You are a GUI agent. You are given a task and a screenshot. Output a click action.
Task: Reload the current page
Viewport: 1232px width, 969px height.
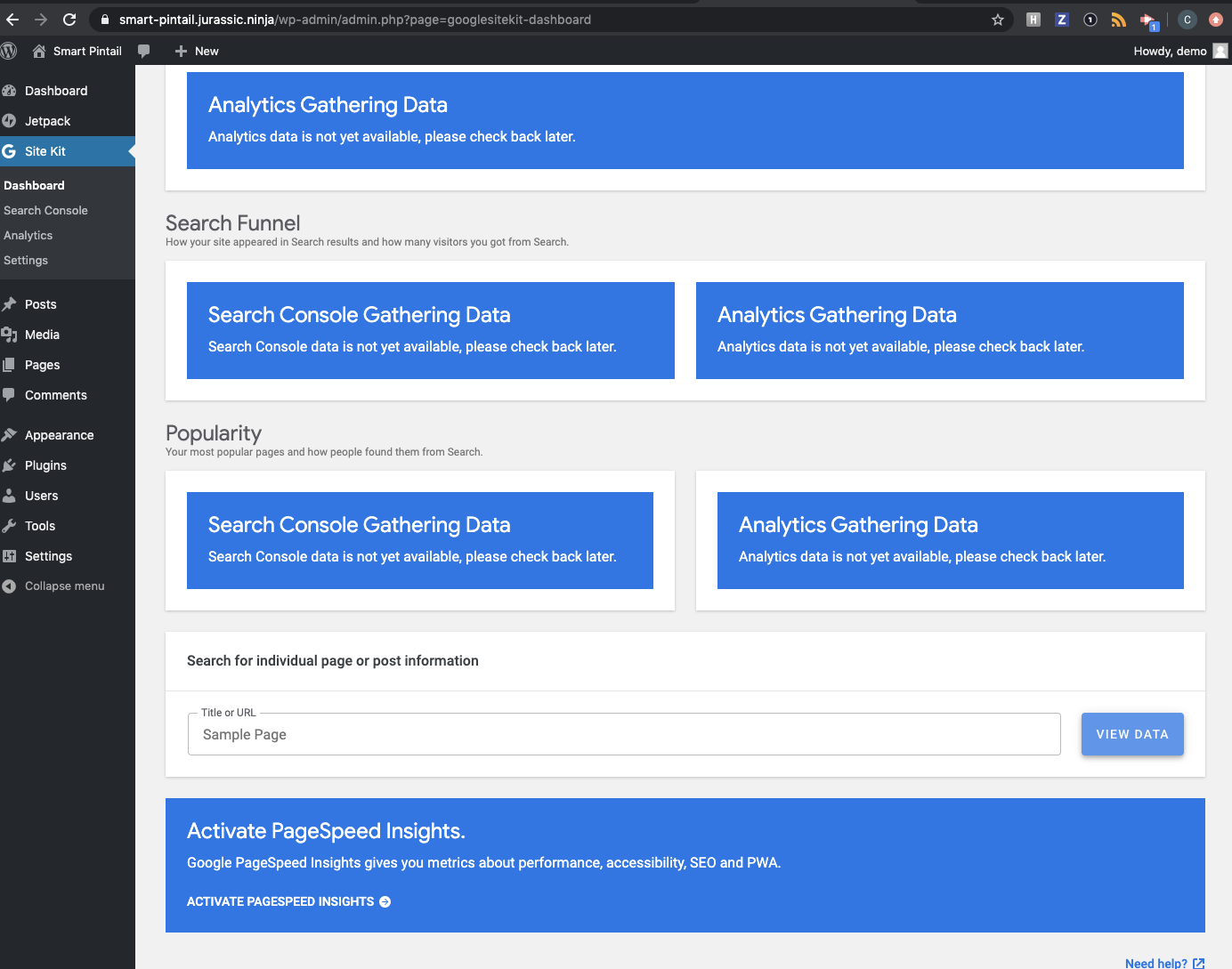69,20
